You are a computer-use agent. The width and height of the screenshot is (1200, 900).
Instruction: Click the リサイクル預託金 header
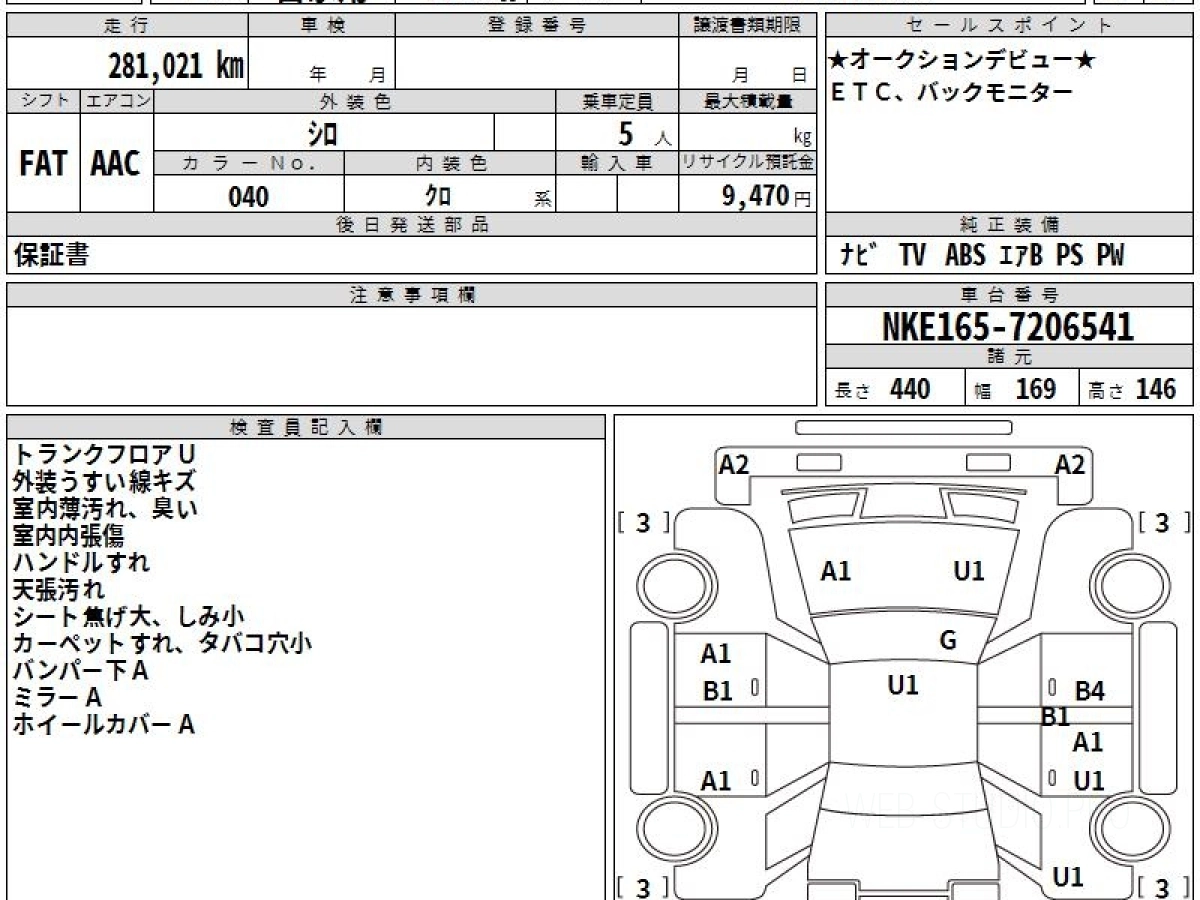(x=747, y=163)
